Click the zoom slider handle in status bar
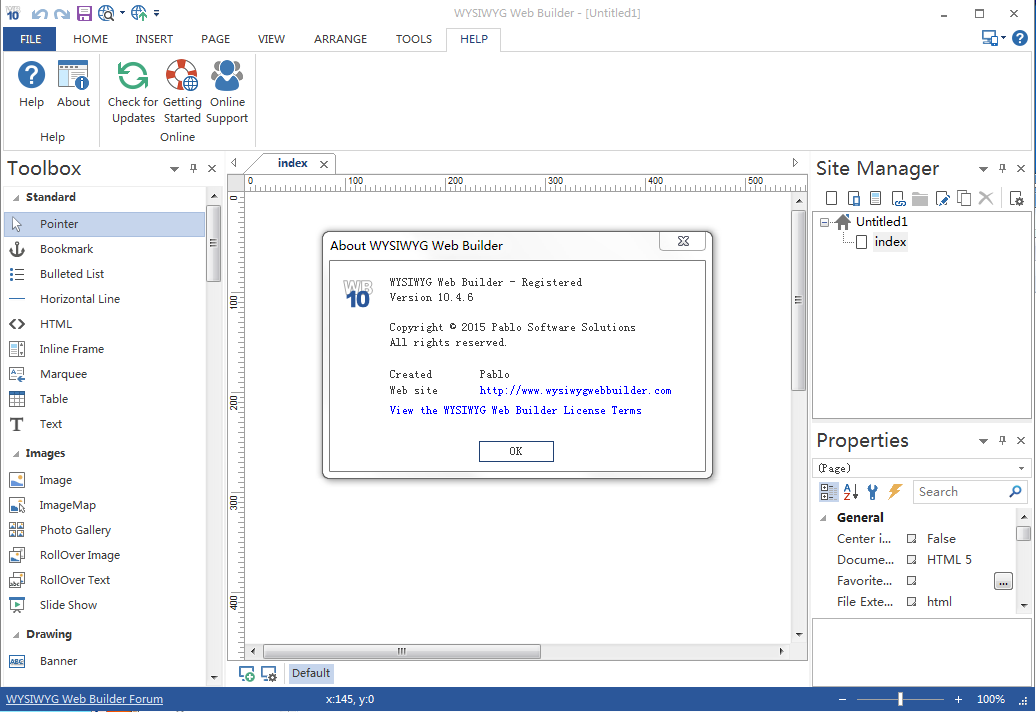1036x712 pixels. click(900, 700)
